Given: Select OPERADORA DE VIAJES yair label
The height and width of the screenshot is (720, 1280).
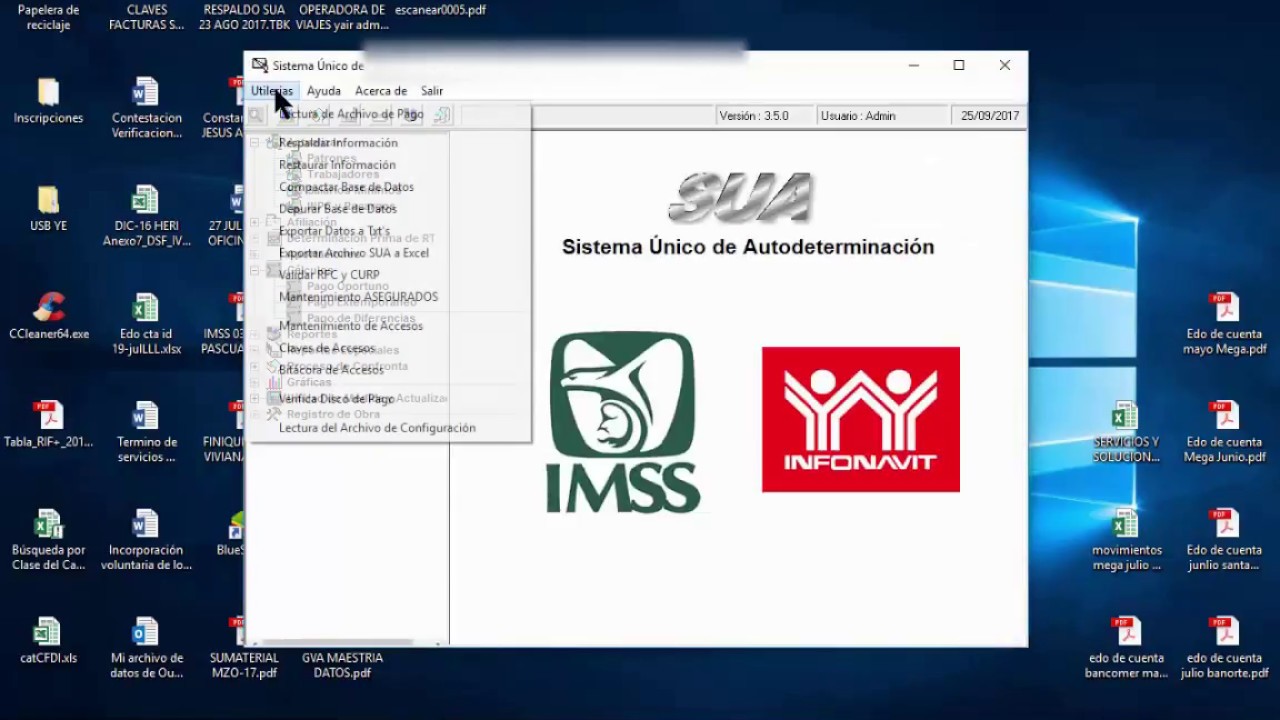Looking at the screenshot, I should (x=342, y=18).
